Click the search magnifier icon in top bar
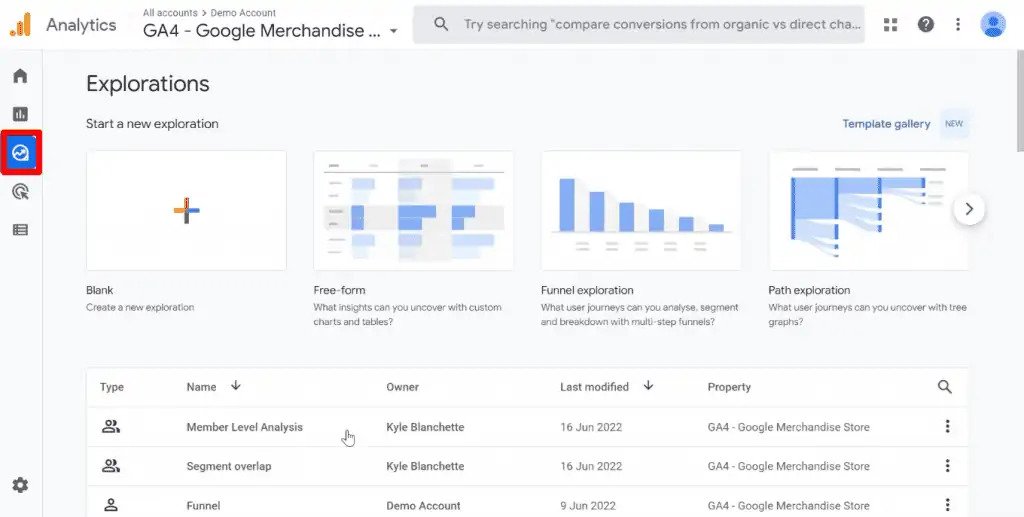 (441, 25)
